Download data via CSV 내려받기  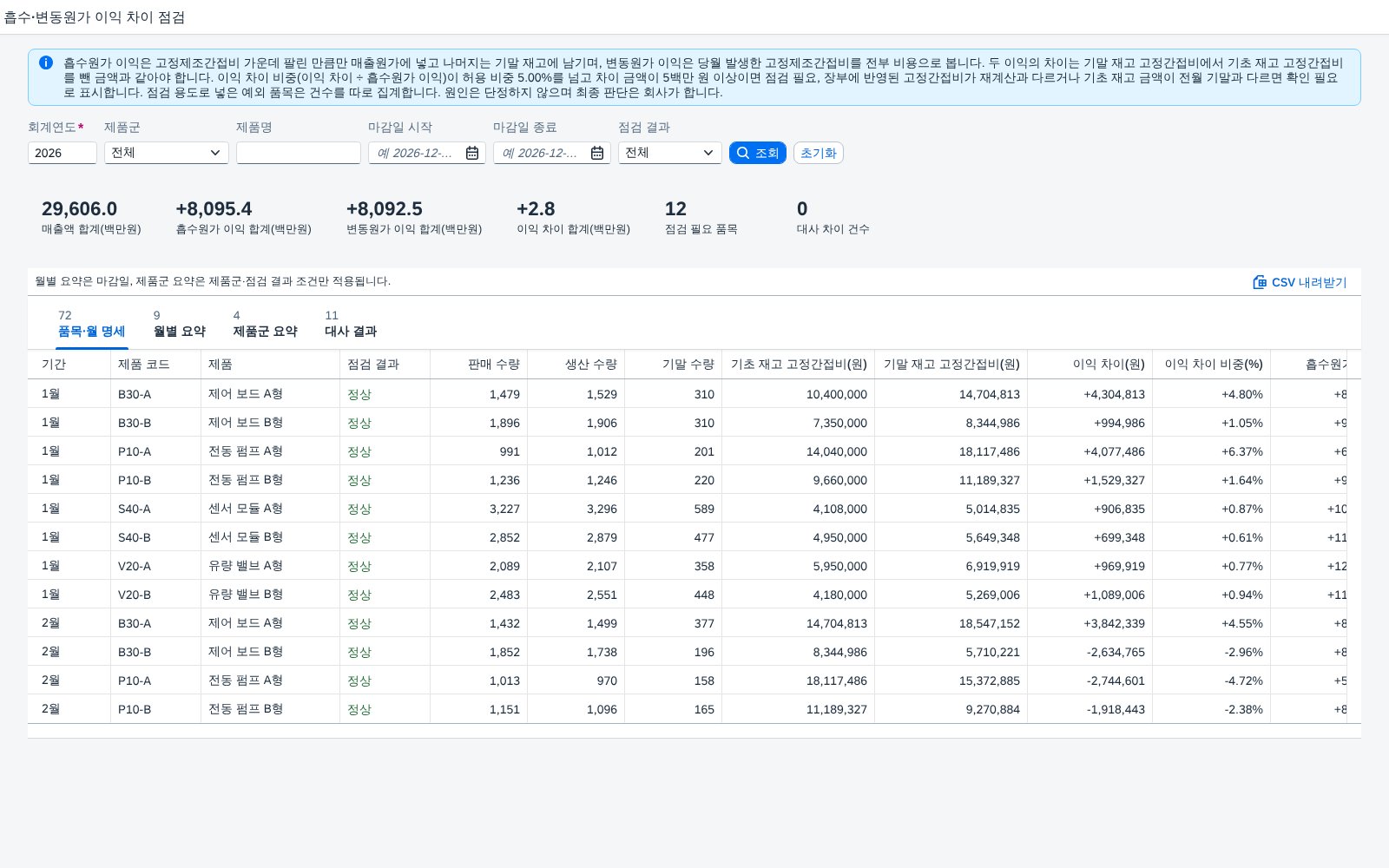tap(1300, 282)
